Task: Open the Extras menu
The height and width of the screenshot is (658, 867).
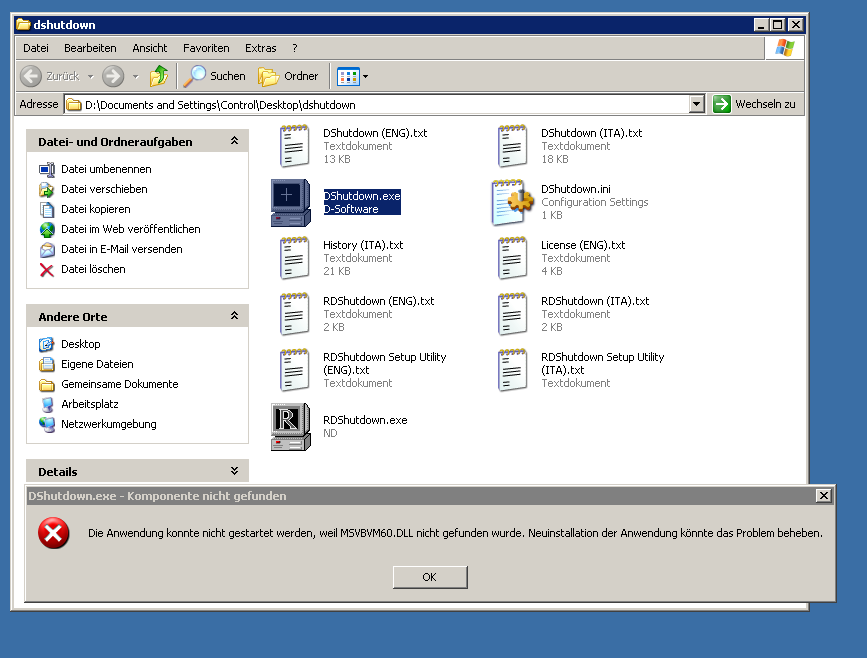Action: (x=260, y=47)
